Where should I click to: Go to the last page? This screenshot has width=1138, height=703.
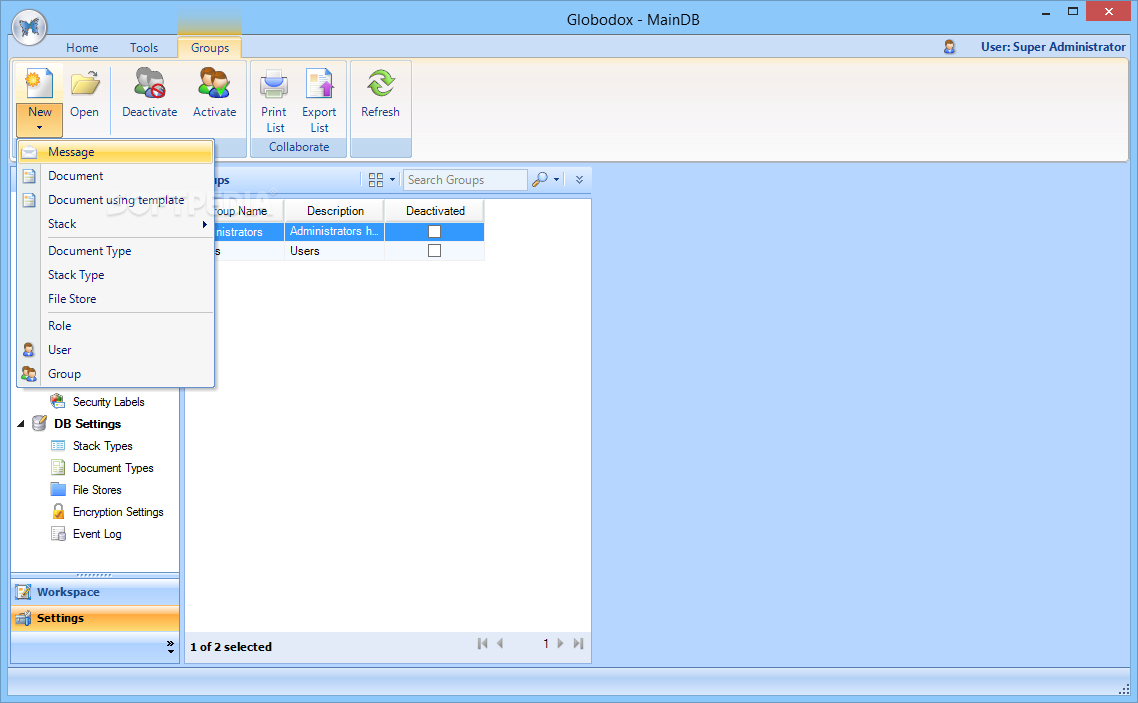click(x=578, y=644)
